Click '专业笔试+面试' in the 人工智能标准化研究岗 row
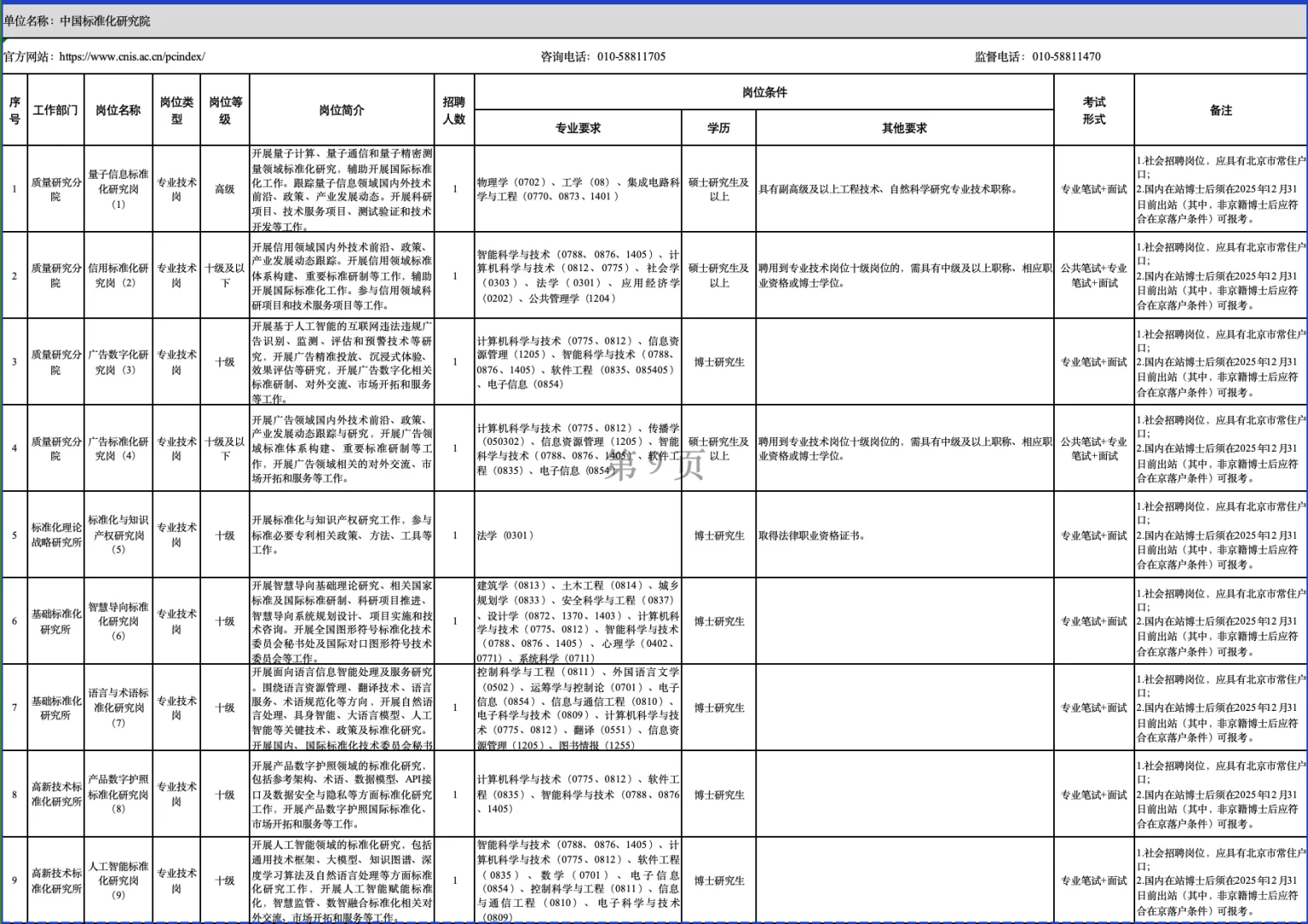This screenshot has width=1308, height=924. 1094,880
